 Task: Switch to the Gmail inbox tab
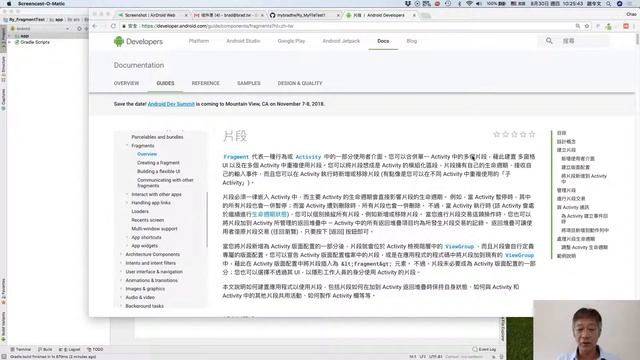point(228,15)
